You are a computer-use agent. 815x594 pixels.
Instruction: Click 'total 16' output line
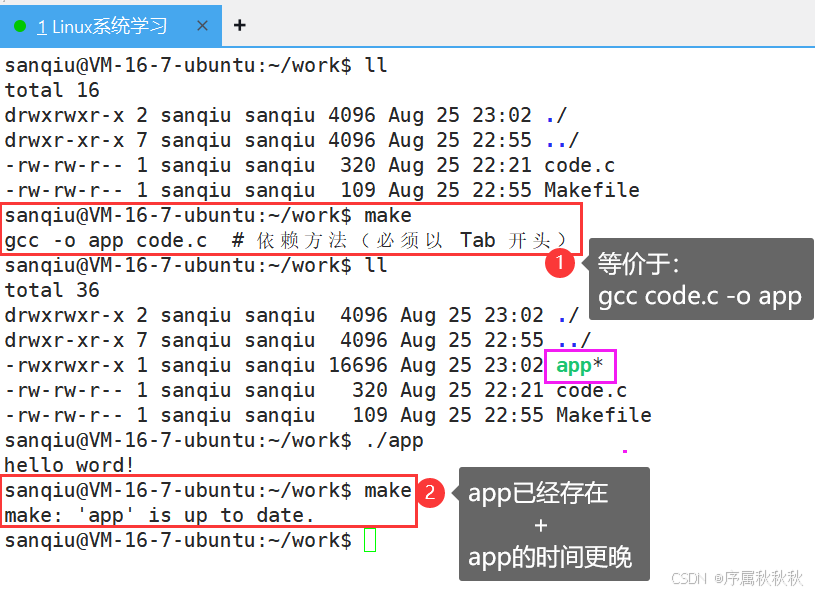click(52, 90)
